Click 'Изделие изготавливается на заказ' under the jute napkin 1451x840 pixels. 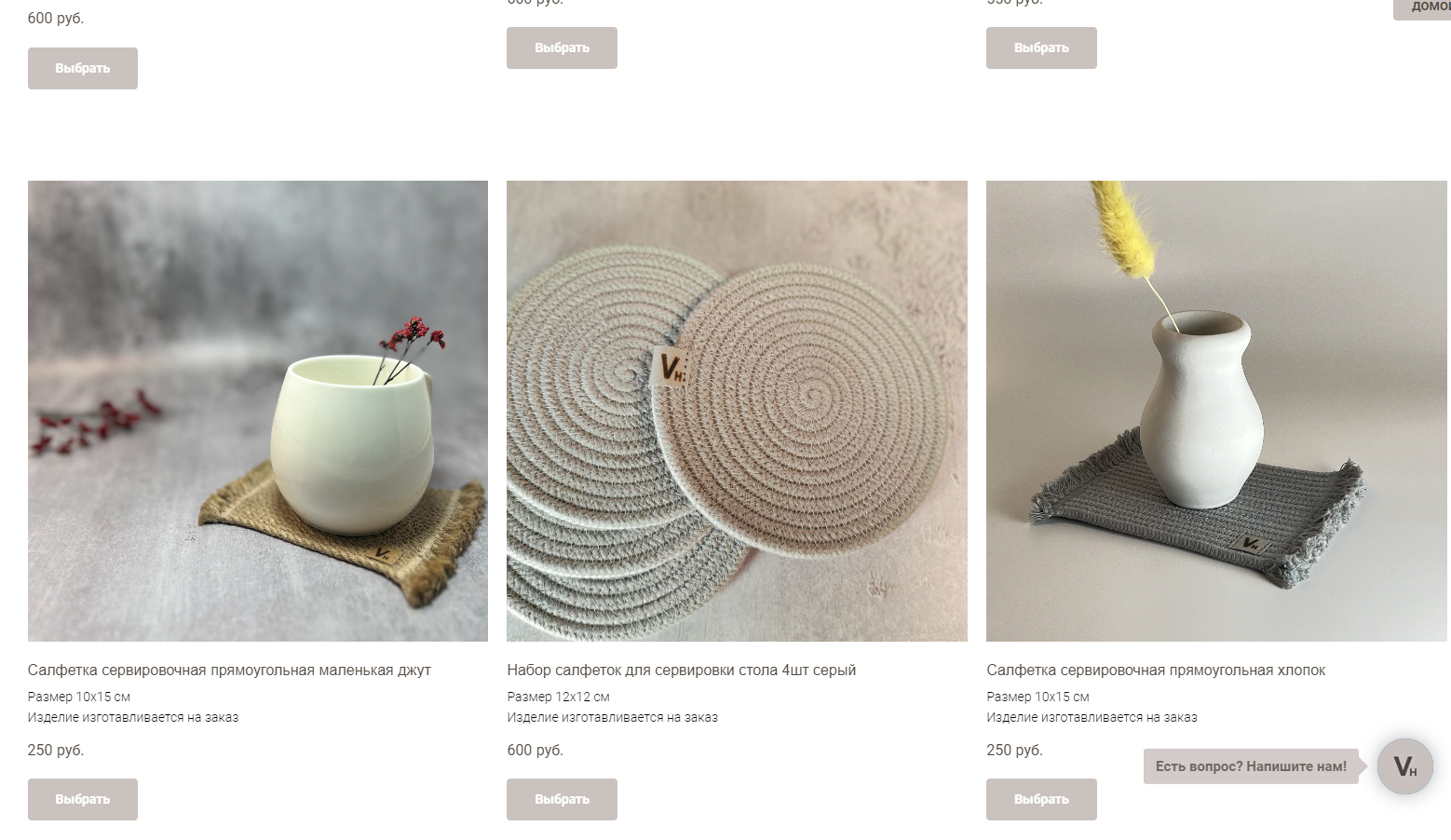(x=133, y=717)
